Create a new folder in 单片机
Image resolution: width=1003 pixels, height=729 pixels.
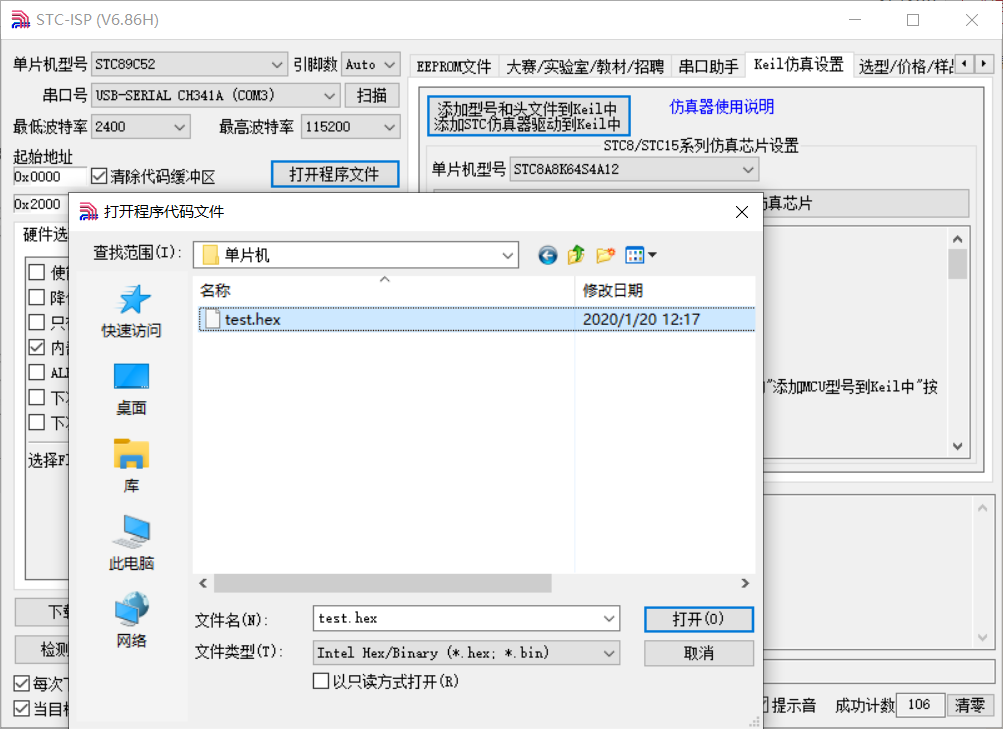[603, 255]
